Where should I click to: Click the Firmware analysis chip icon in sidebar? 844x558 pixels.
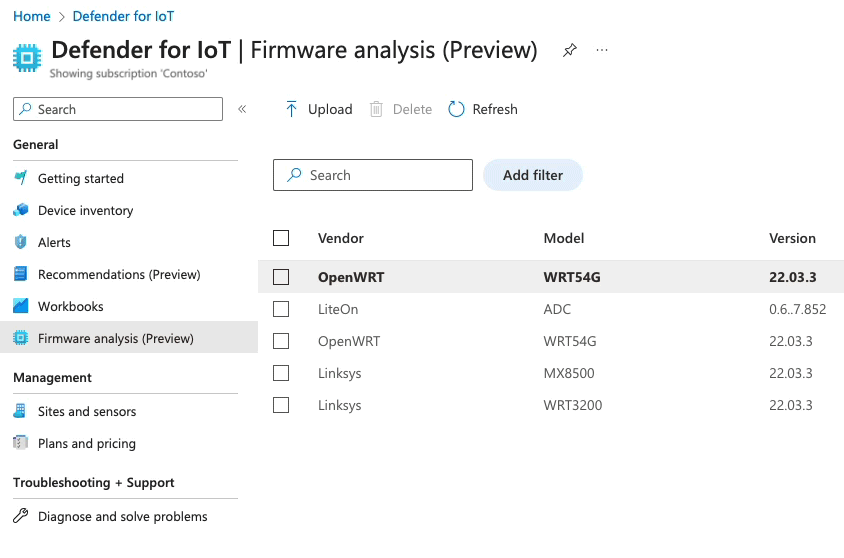(20, 338)
